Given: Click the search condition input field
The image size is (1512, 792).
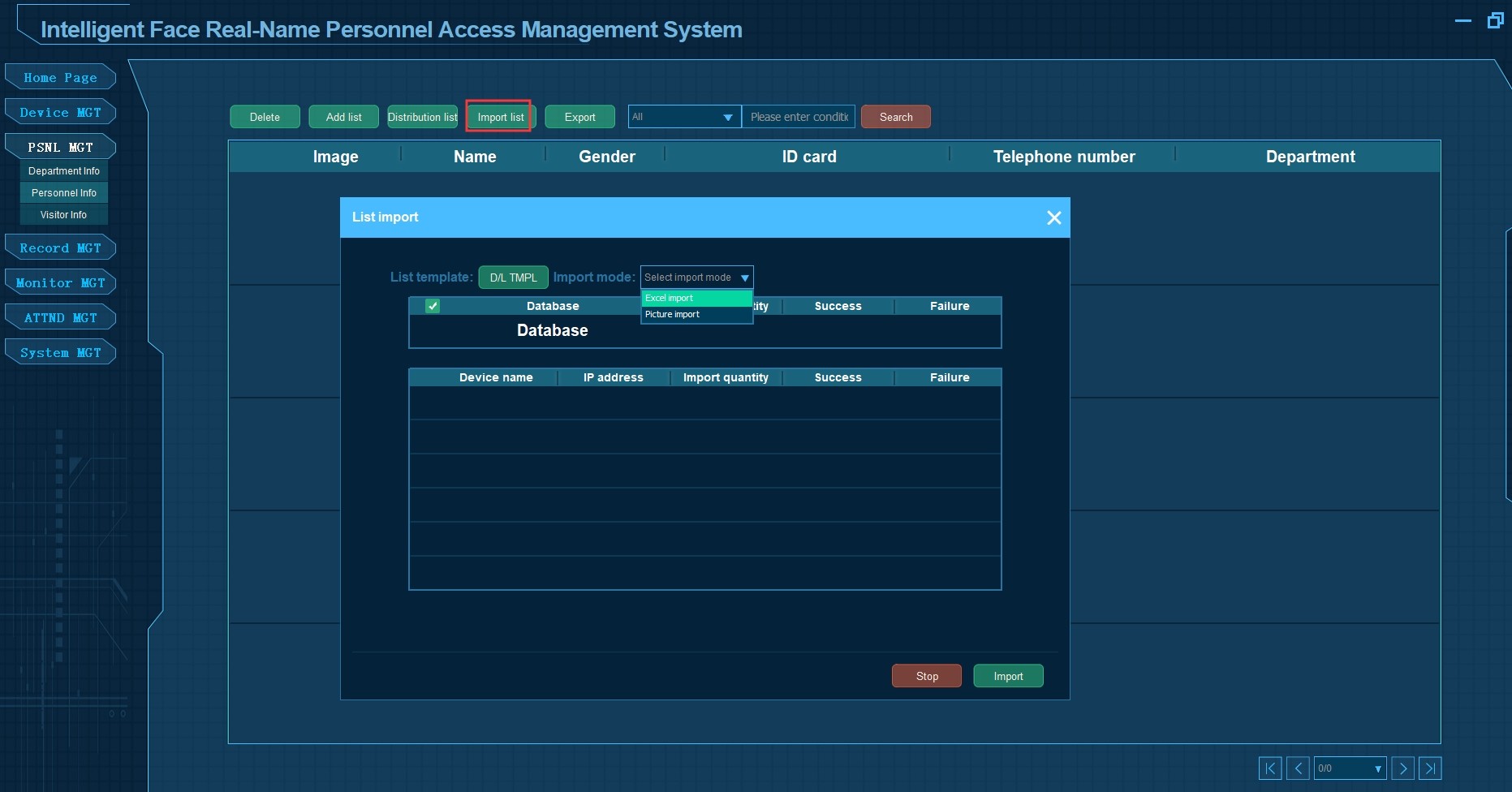Looking at the screenshot, I should 799,117.
